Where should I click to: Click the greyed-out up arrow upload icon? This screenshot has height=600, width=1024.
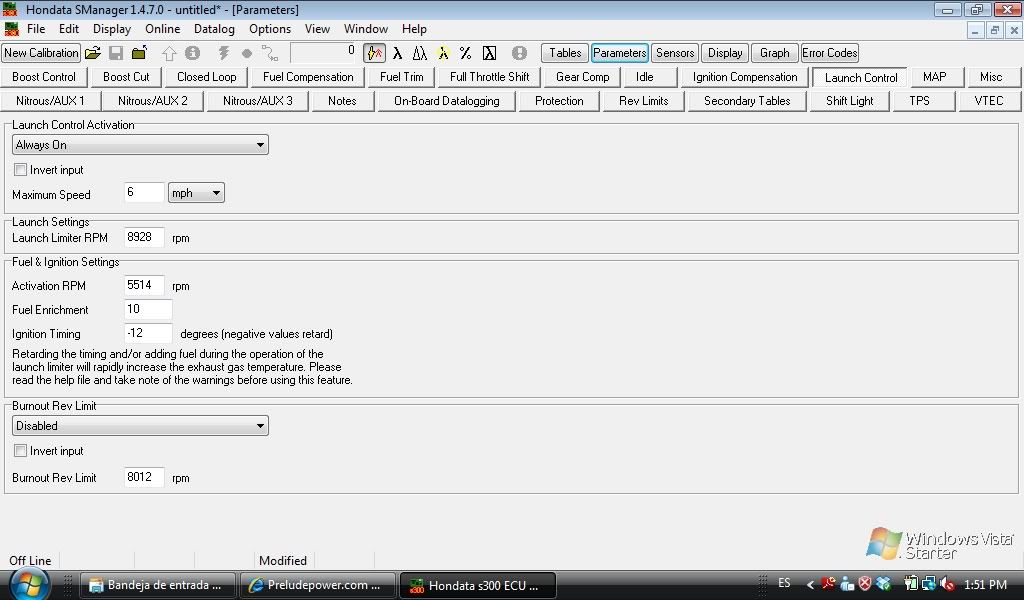pyautogui.click(x=169, y=53)
